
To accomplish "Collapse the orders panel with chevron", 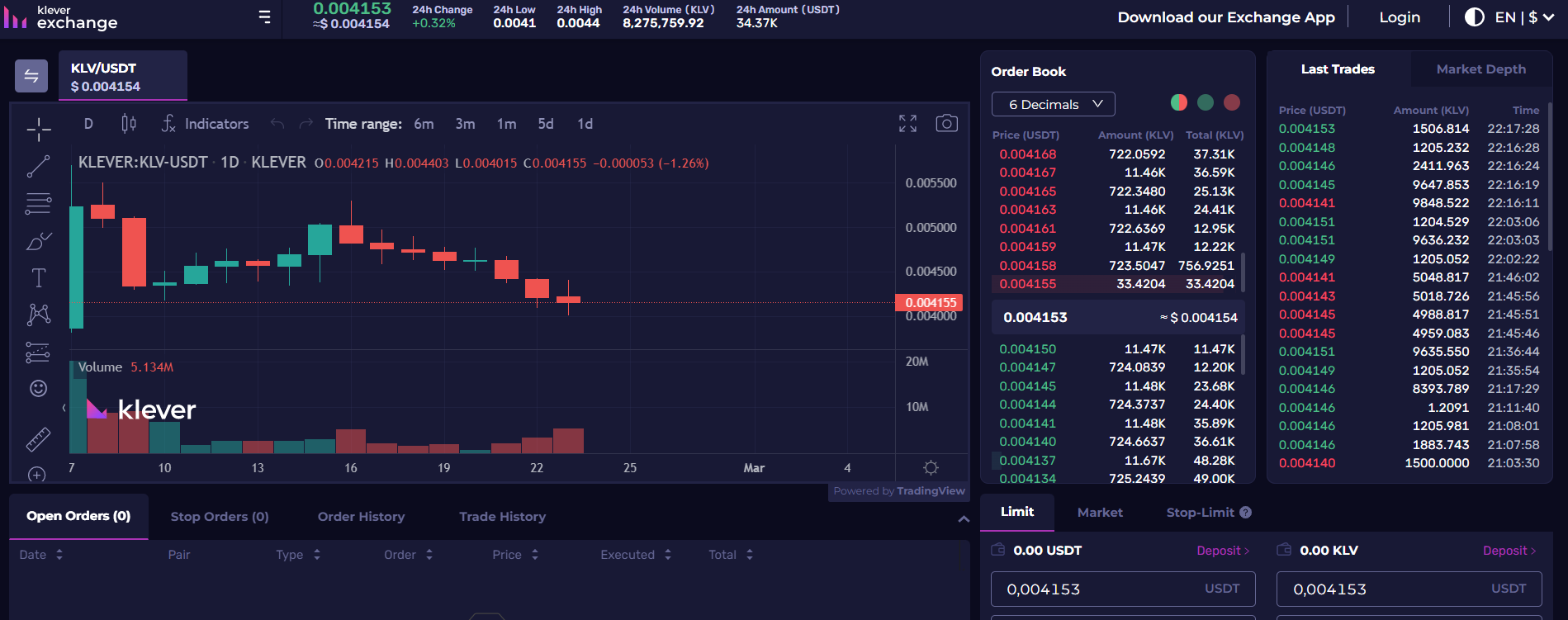I will pyautogui.click(x=964, y=519).
